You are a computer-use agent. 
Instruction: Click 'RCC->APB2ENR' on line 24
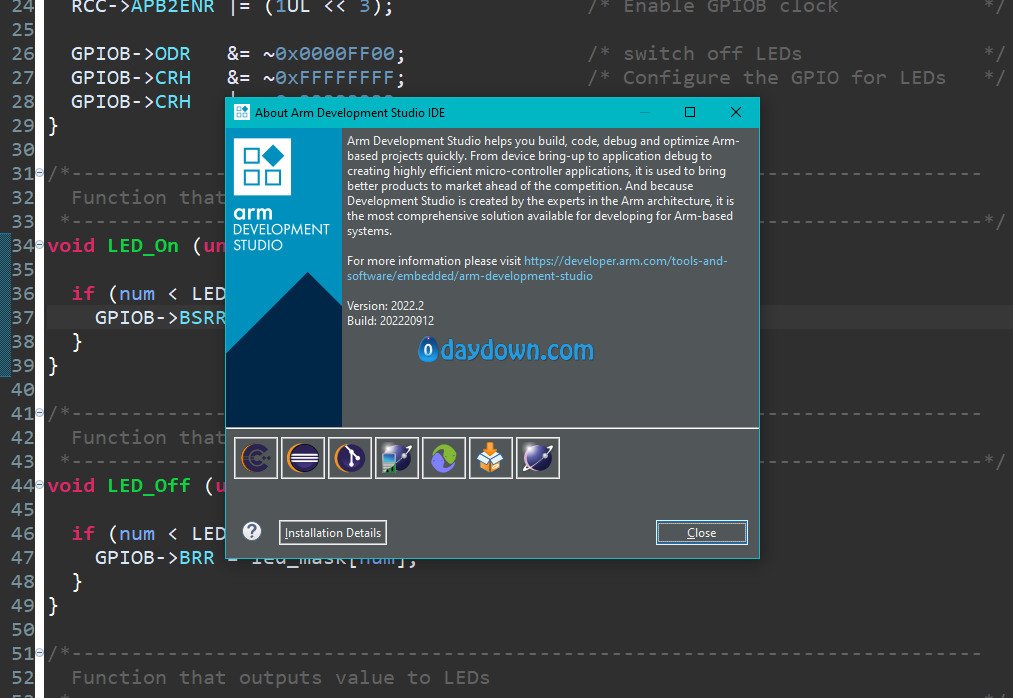[x=142, y=7]
